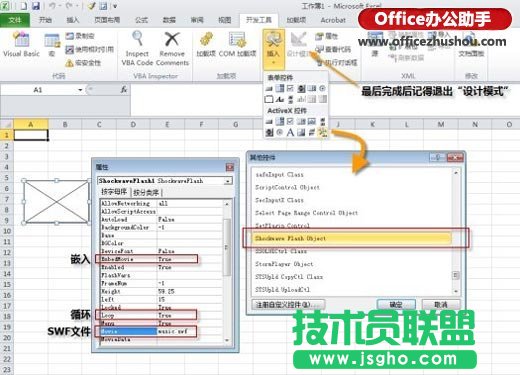520x375 pixels.
Task: Switch to the 数据 data tab
Action: [x=169, y=20]
